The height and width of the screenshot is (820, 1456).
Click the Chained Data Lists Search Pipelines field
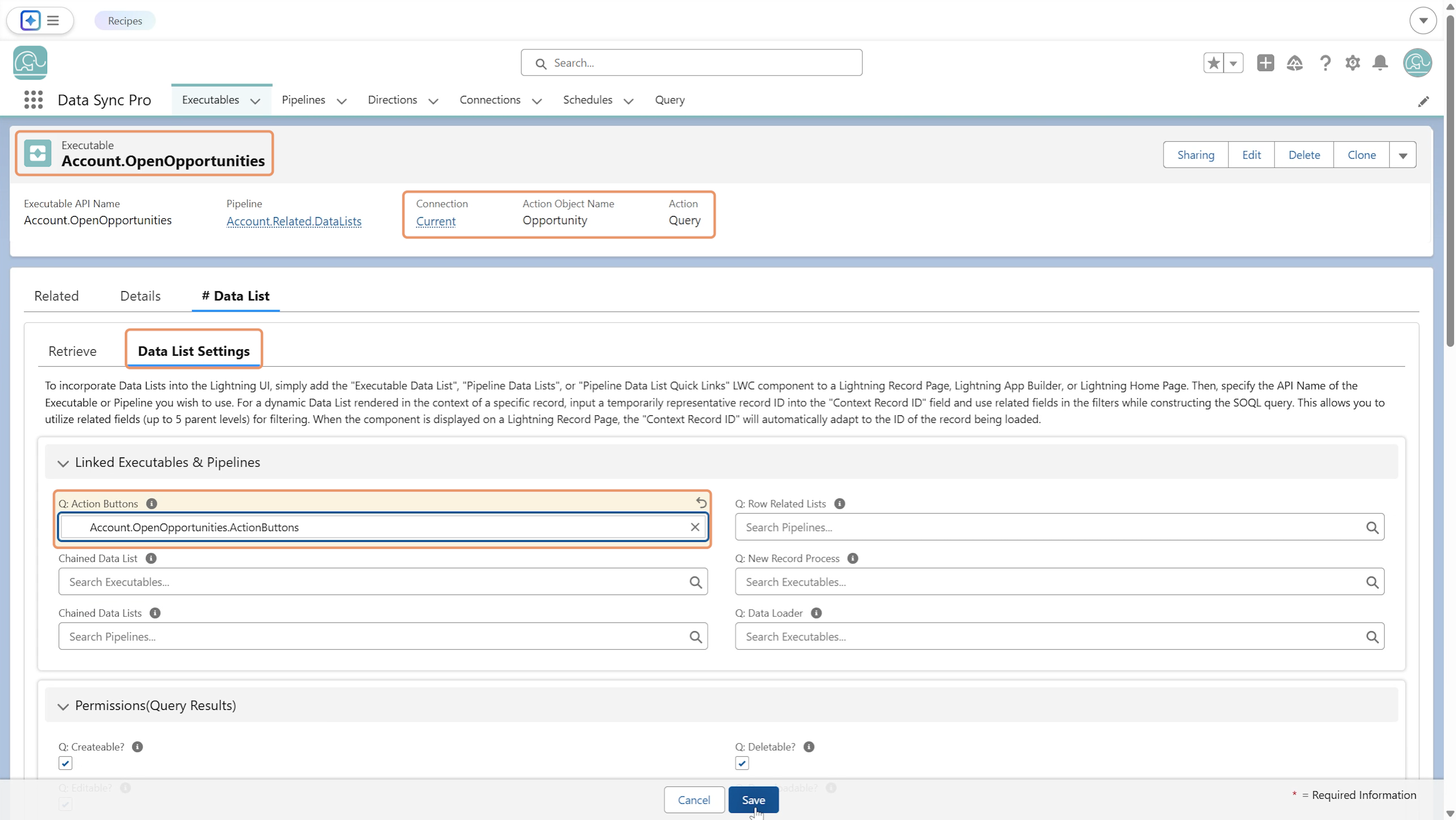[x=383, y=636]
